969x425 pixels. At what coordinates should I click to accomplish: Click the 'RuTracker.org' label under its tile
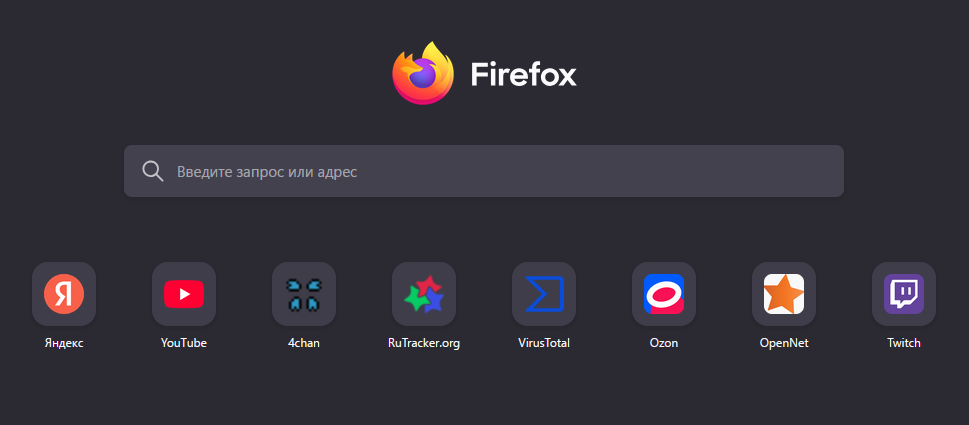tap(424, 343)
